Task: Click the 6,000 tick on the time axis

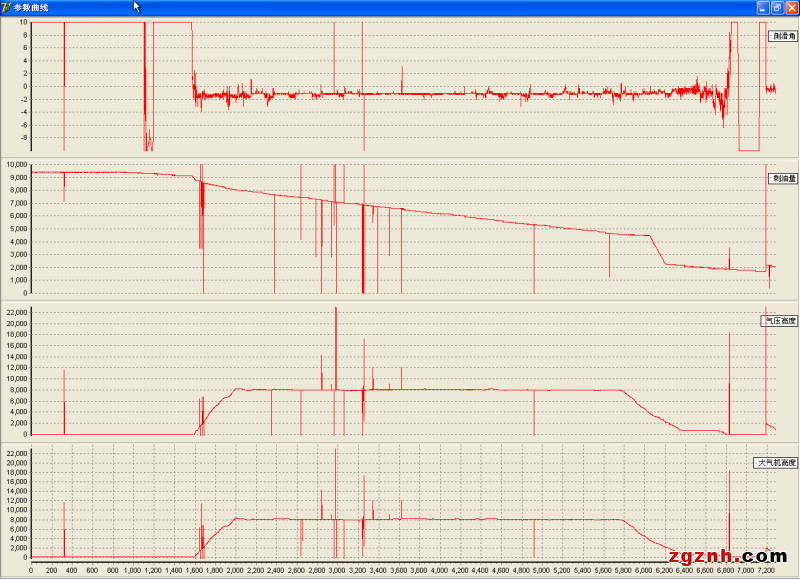Action: pos(641,571)
